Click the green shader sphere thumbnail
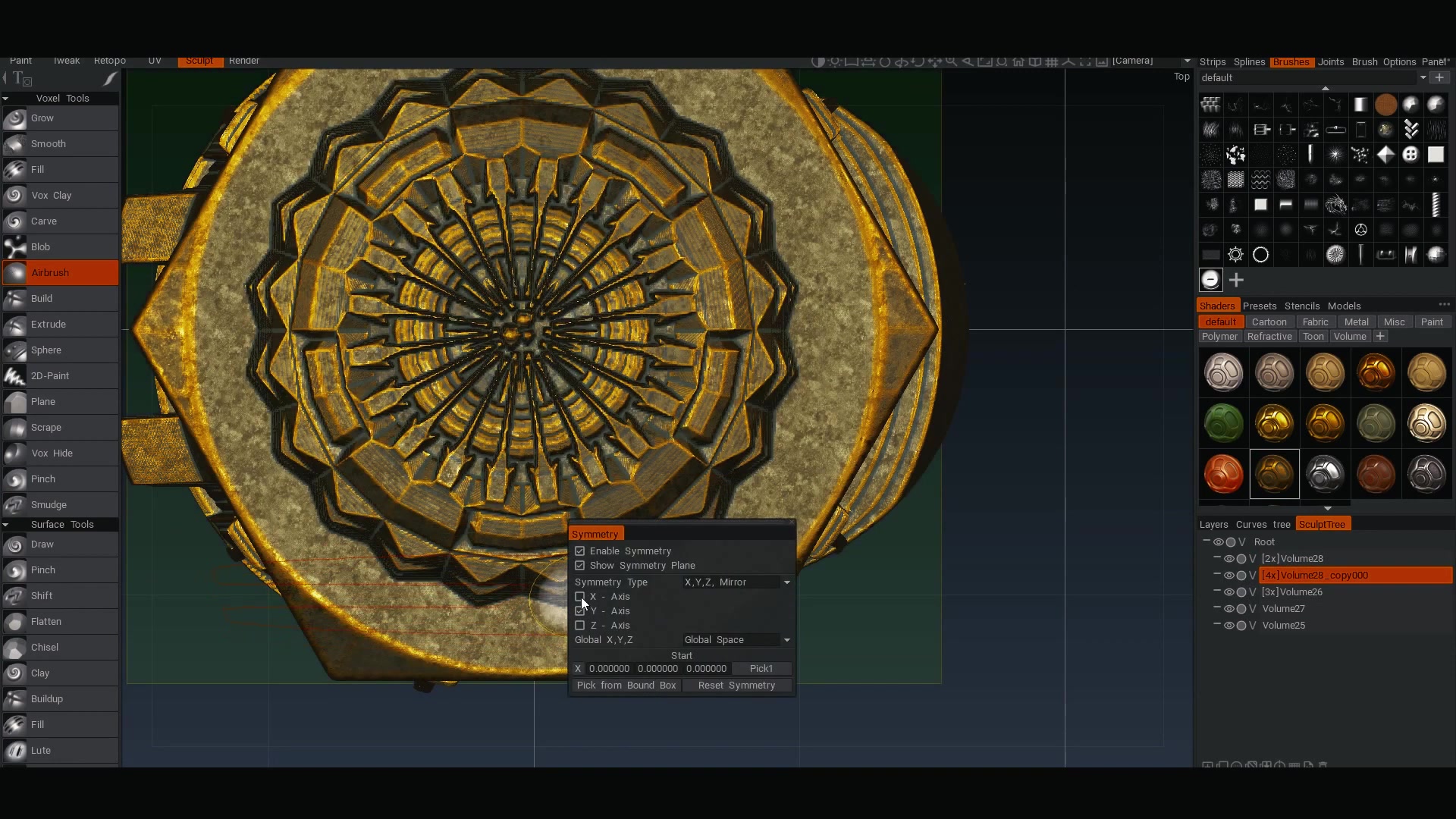 click(x=1223, y=423)
